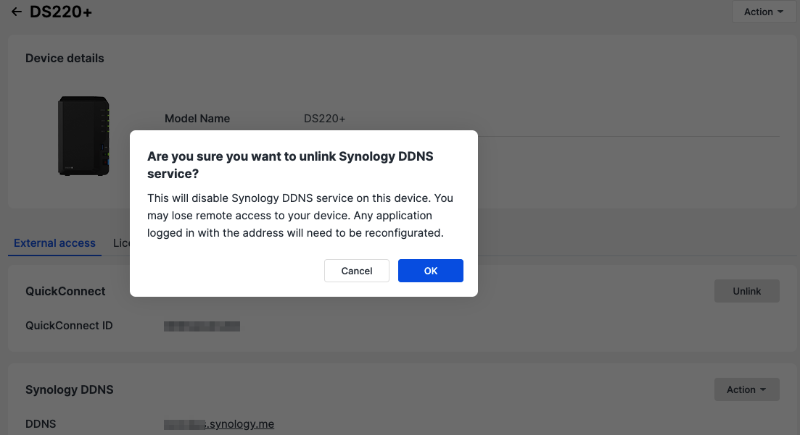
Task: Click the DS220+ NAS device image
Action: [83, 134]
